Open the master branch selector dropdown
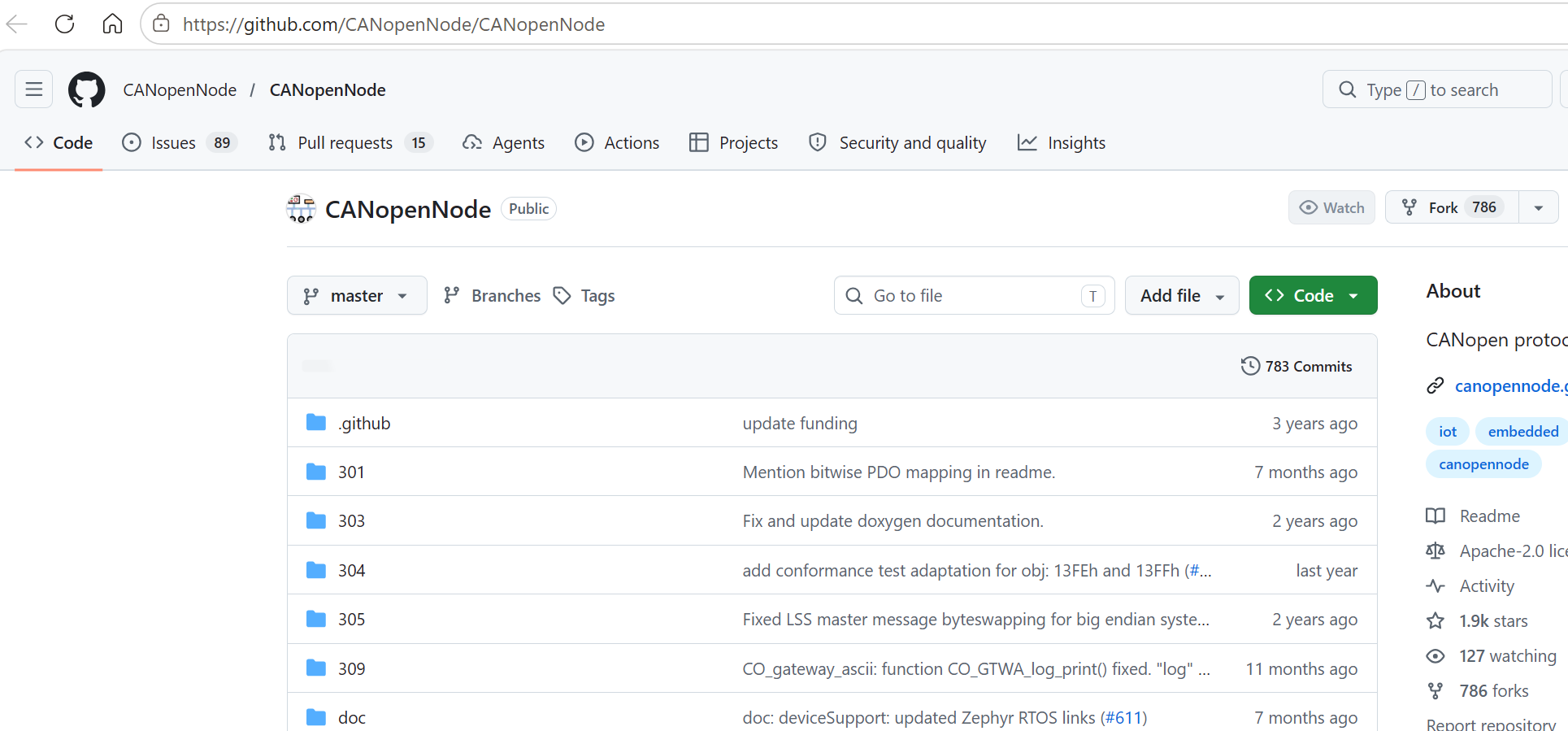Viewport: 1568px width, 731px height. click(x=357, y=295)
